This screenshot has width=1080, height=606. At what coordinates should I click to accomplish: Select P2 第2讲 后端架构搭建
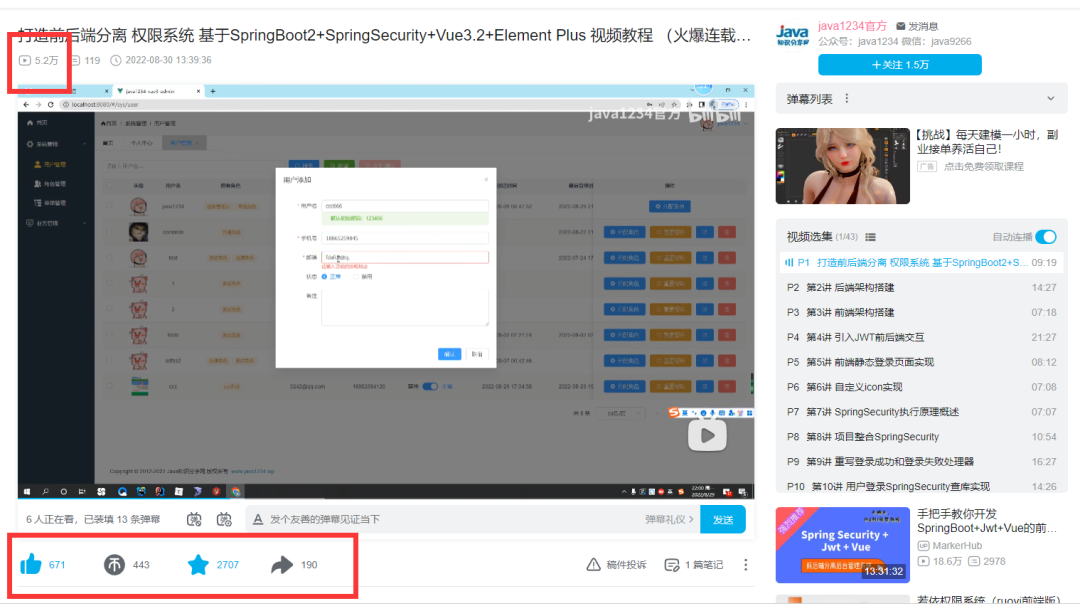tap(921, 287)
